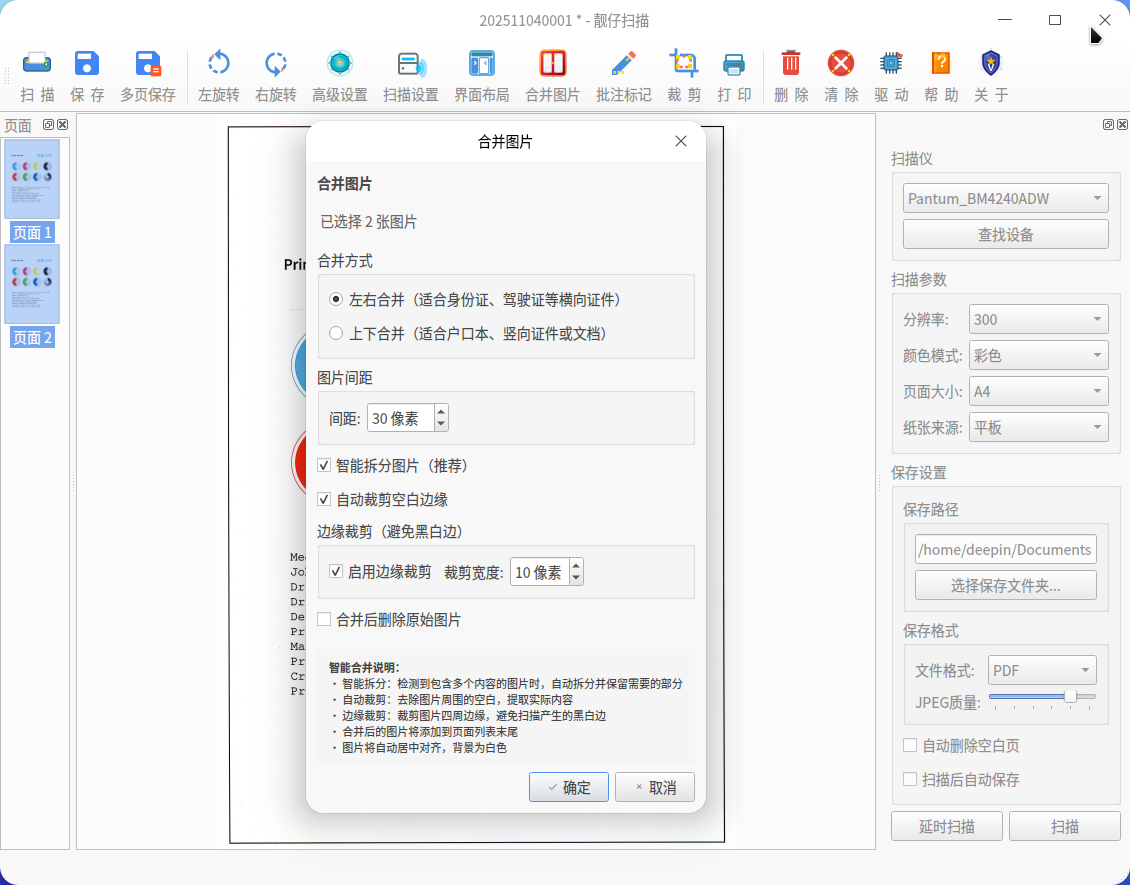Select 上下合并 merge mode

tap(336, 333)
